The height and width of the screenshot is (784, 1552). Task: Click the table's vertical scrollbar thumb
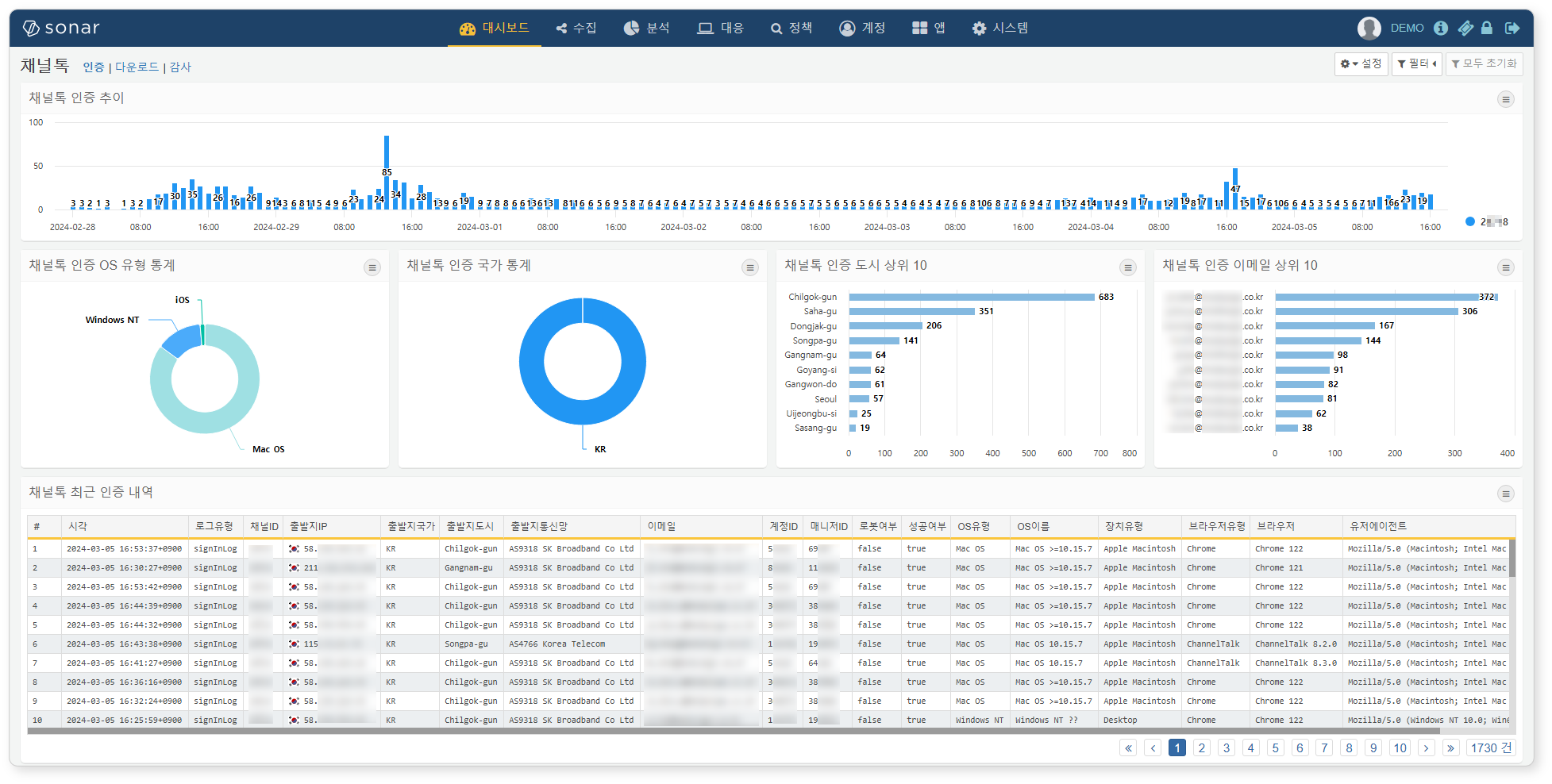click(x=1512, y=559)
